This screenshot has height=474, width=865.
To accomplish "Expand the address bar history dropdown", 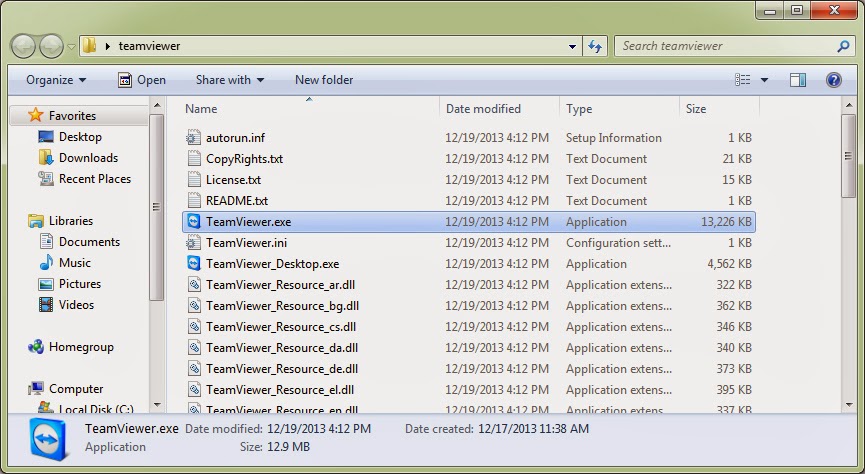I will pyautogui.click(x=573, y=47).
